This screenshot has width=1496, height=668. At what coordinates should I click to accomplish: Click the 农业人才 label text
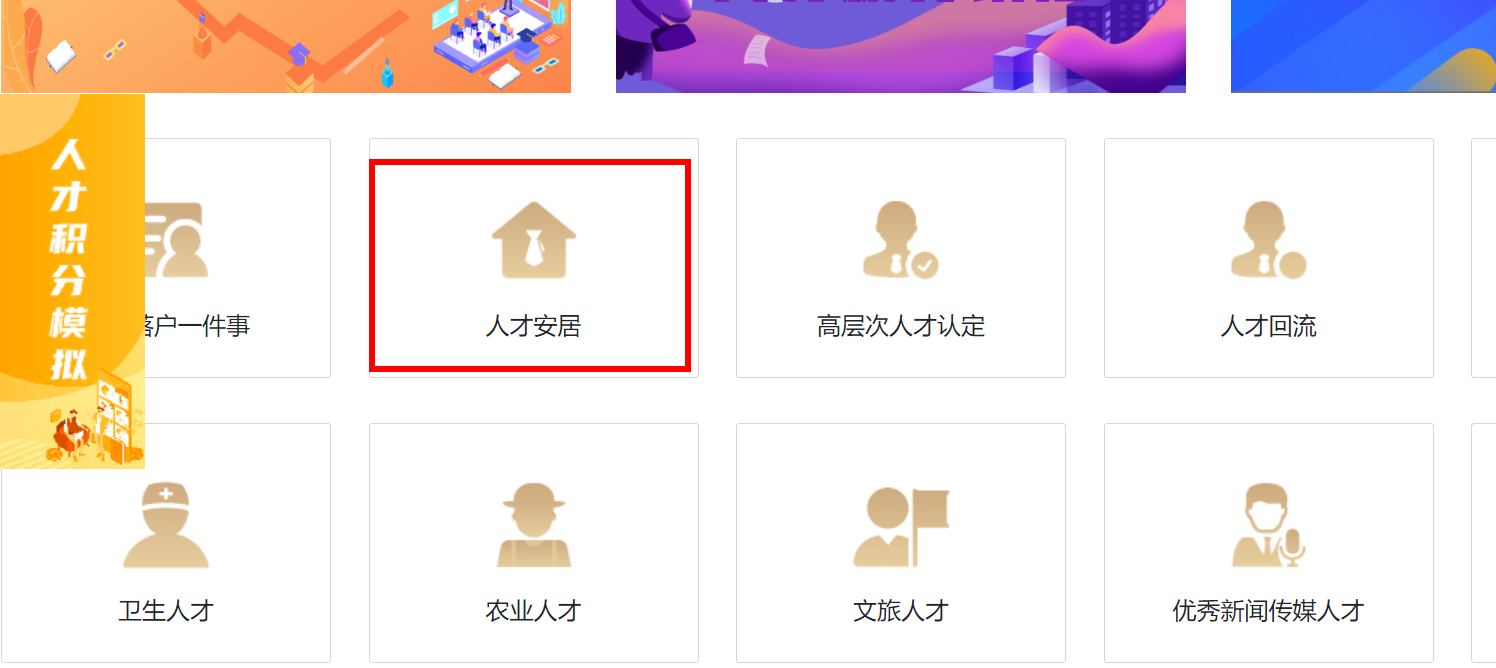click(x=533, y=611)
